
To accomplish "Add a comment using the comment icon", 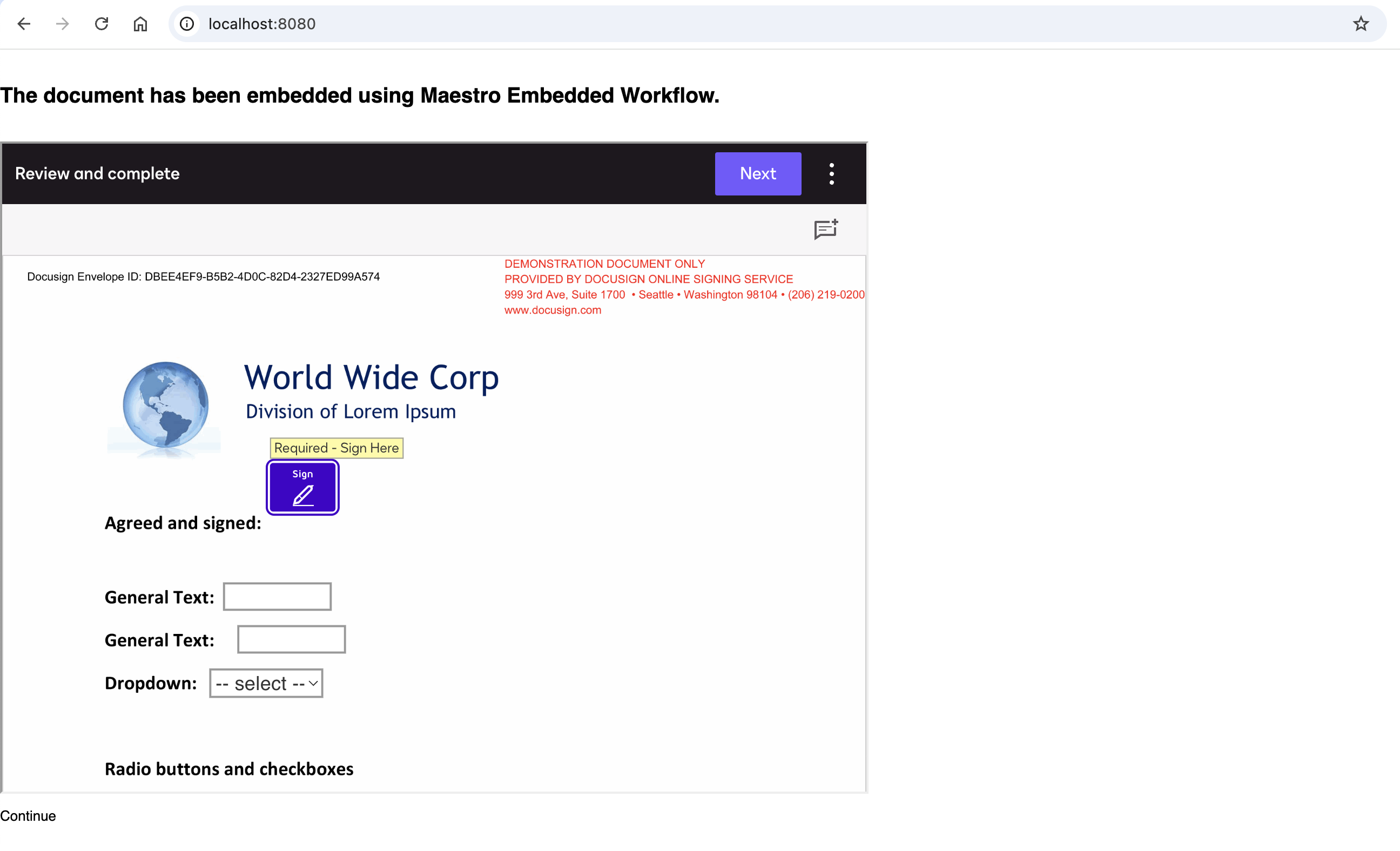I will point(825,229).
